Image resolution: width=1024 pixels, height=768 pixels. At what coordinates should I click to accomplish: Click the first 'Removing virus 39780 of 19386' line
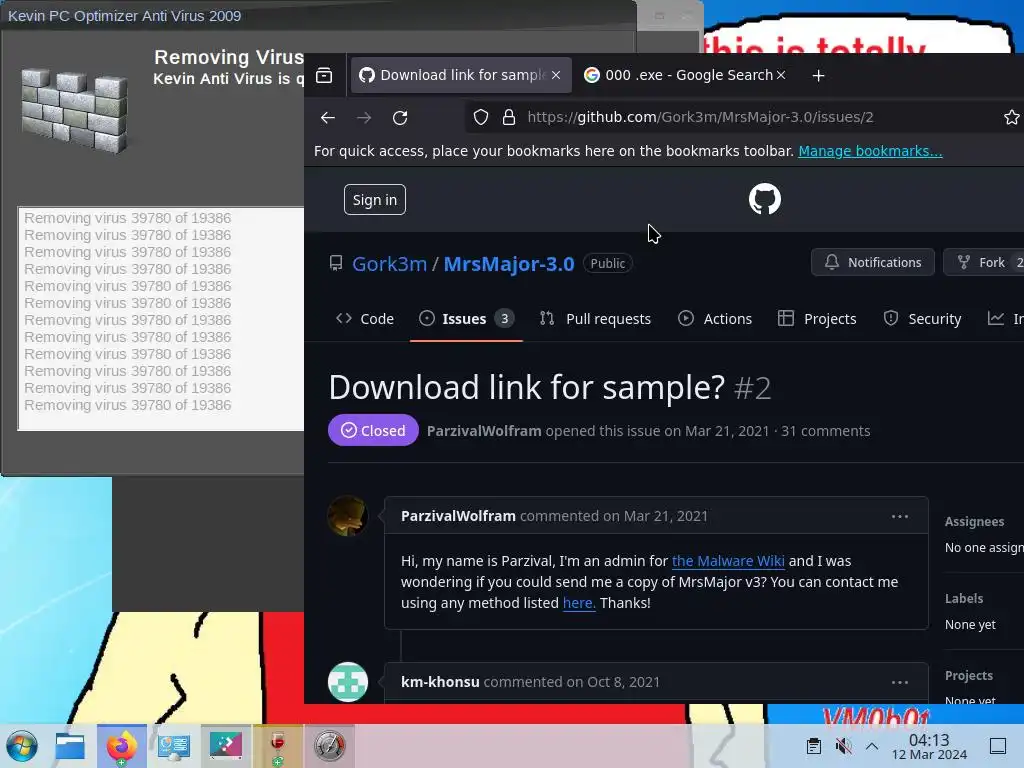coord(127,218)
